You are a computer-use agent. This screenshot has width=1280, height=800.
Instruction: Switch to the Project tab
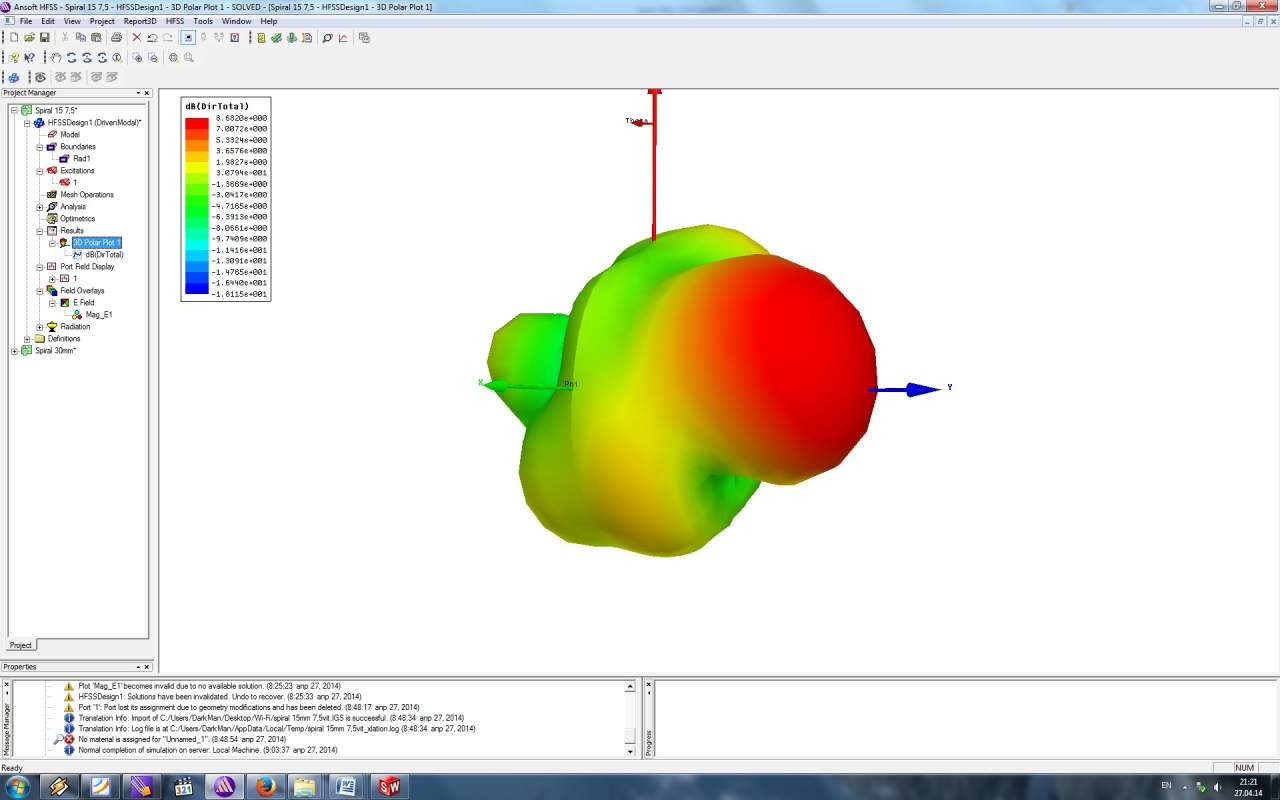21,645
